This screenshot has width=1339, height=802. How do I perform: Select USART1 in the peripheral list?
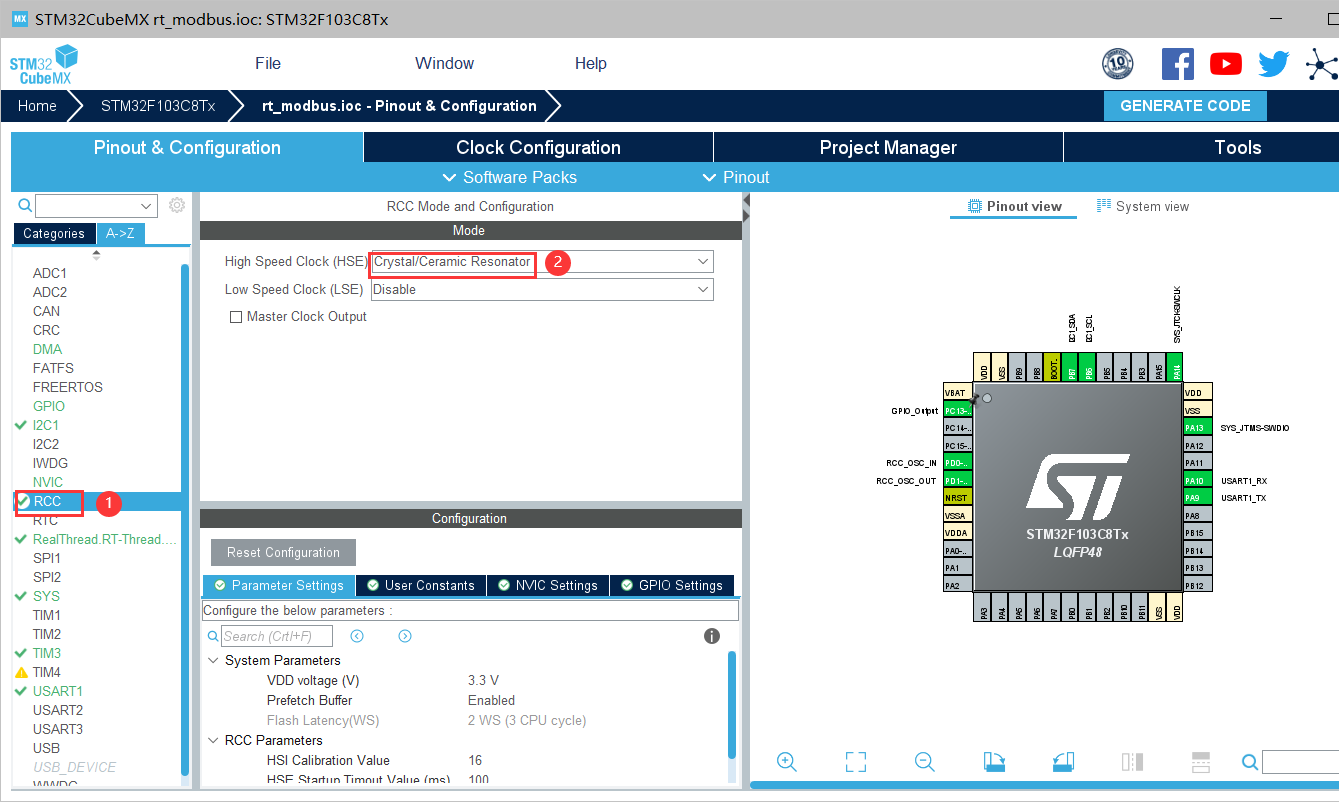[58, 691]
